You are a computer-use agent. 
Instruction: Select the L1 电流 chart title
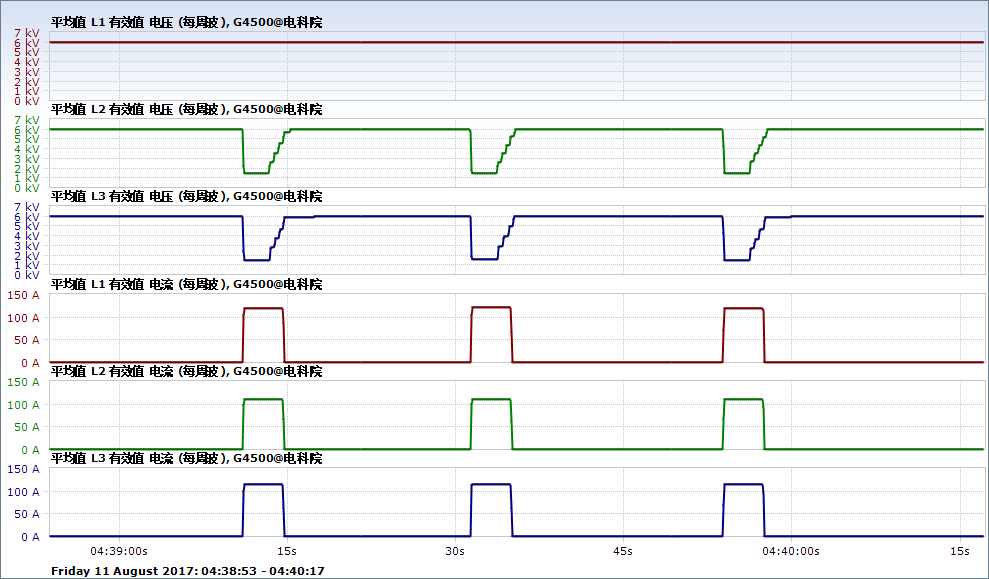pyautogui.click(x=186, y=284)
